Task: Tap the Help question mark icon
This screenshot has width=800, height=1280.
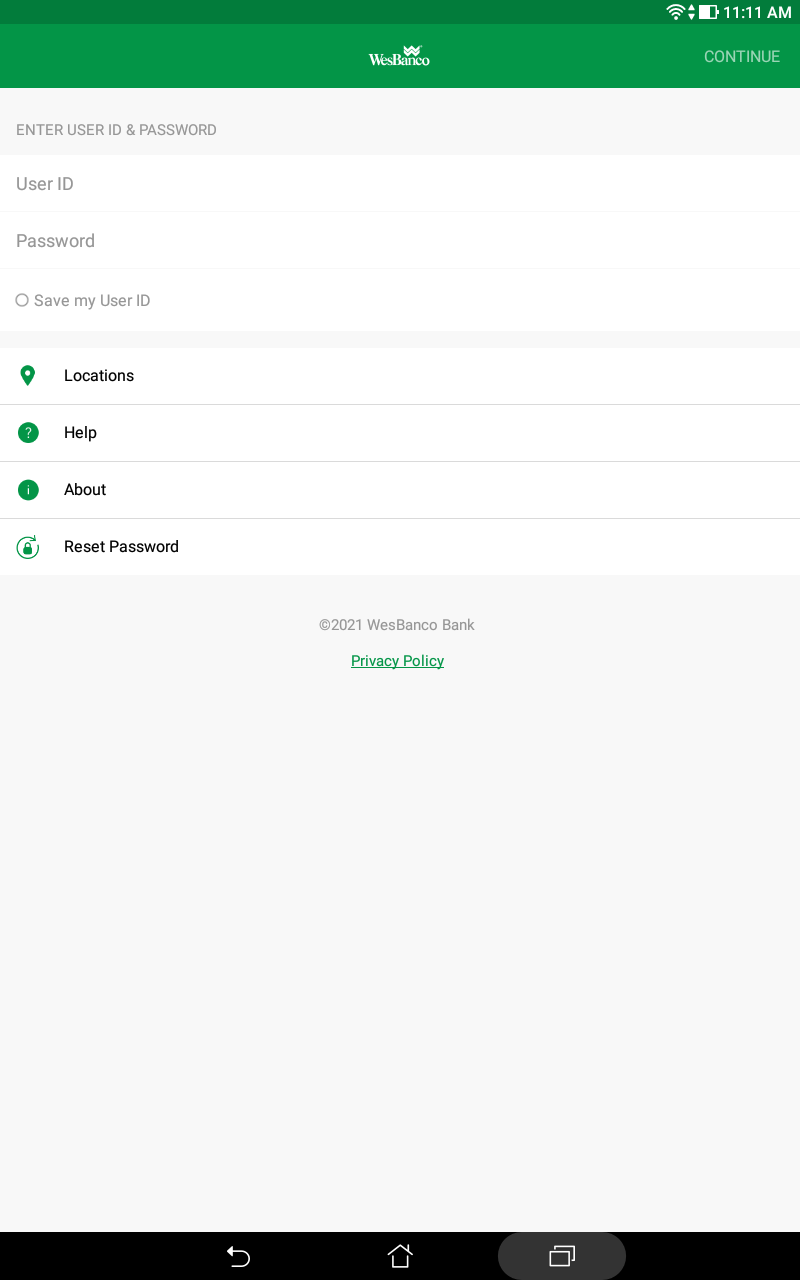Action: (28, 433)
